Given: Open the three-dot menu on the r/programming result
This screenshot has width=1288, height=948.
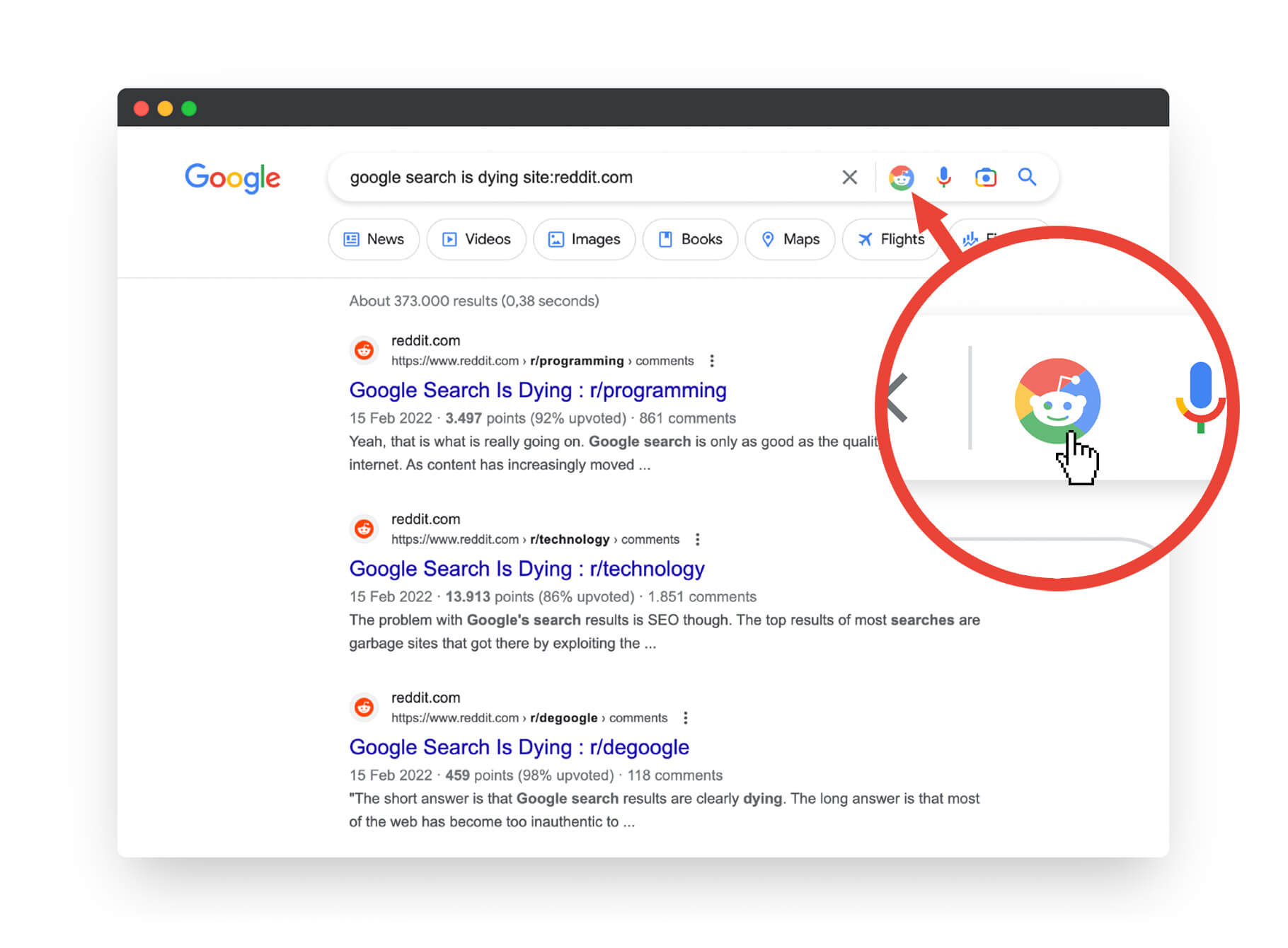Looking at the screenshot, I should click(711, 361).
